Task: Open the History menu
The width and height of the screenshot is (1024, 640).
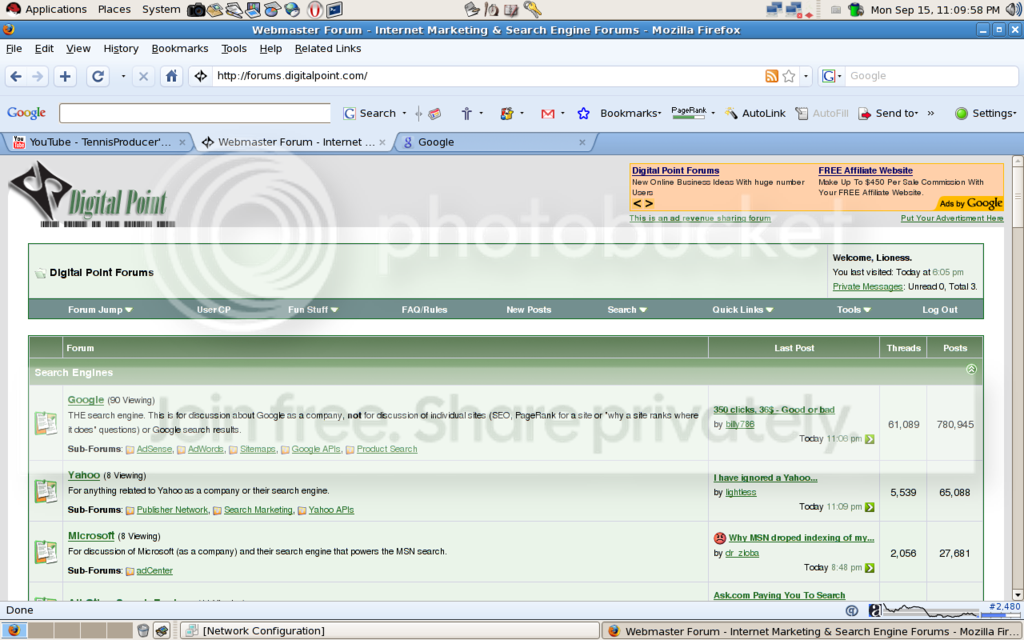Action: (x=121, y=48)
